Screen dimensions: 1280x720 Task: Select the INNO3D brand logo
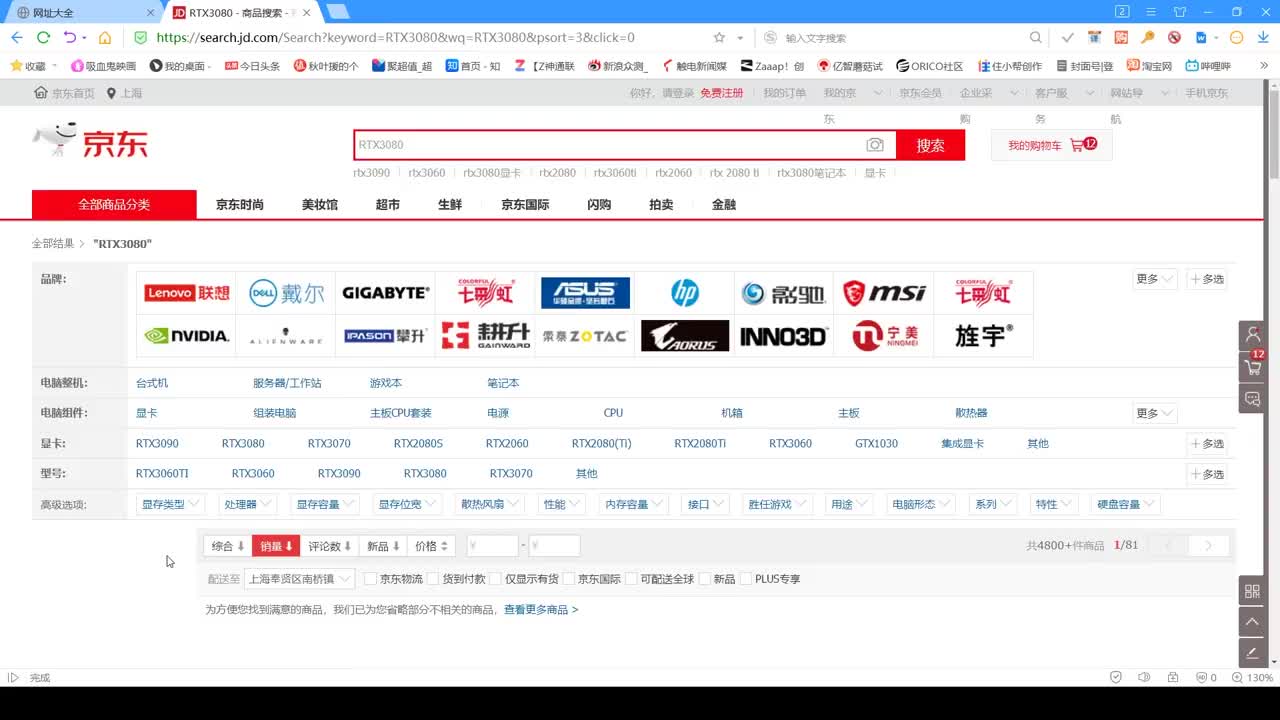(x=784, y=336)
